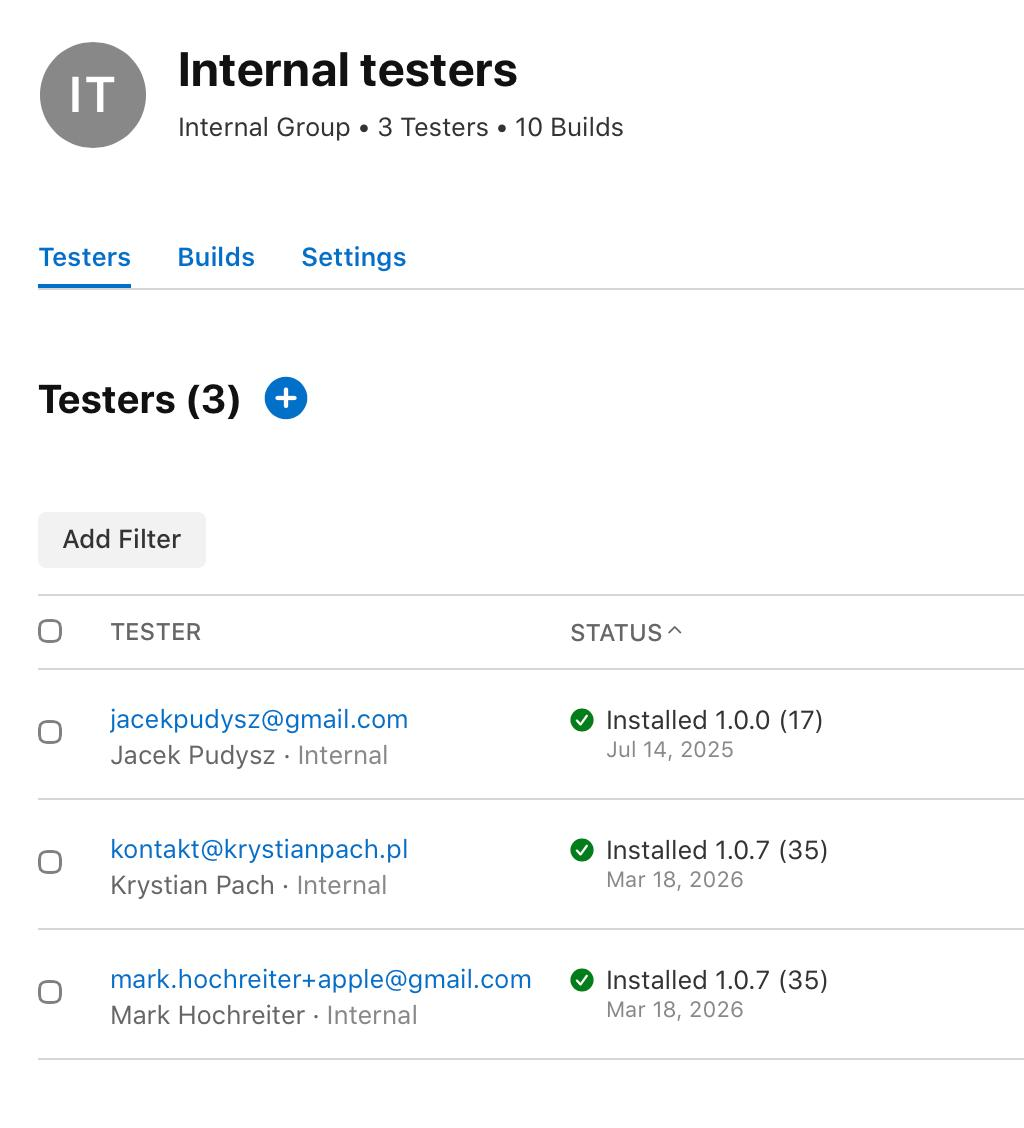This screenshot has width=1024, height=1128.
Task: Open mark.hochreiter+apple@gmail.com tester link
Action: tap(321, 979)
